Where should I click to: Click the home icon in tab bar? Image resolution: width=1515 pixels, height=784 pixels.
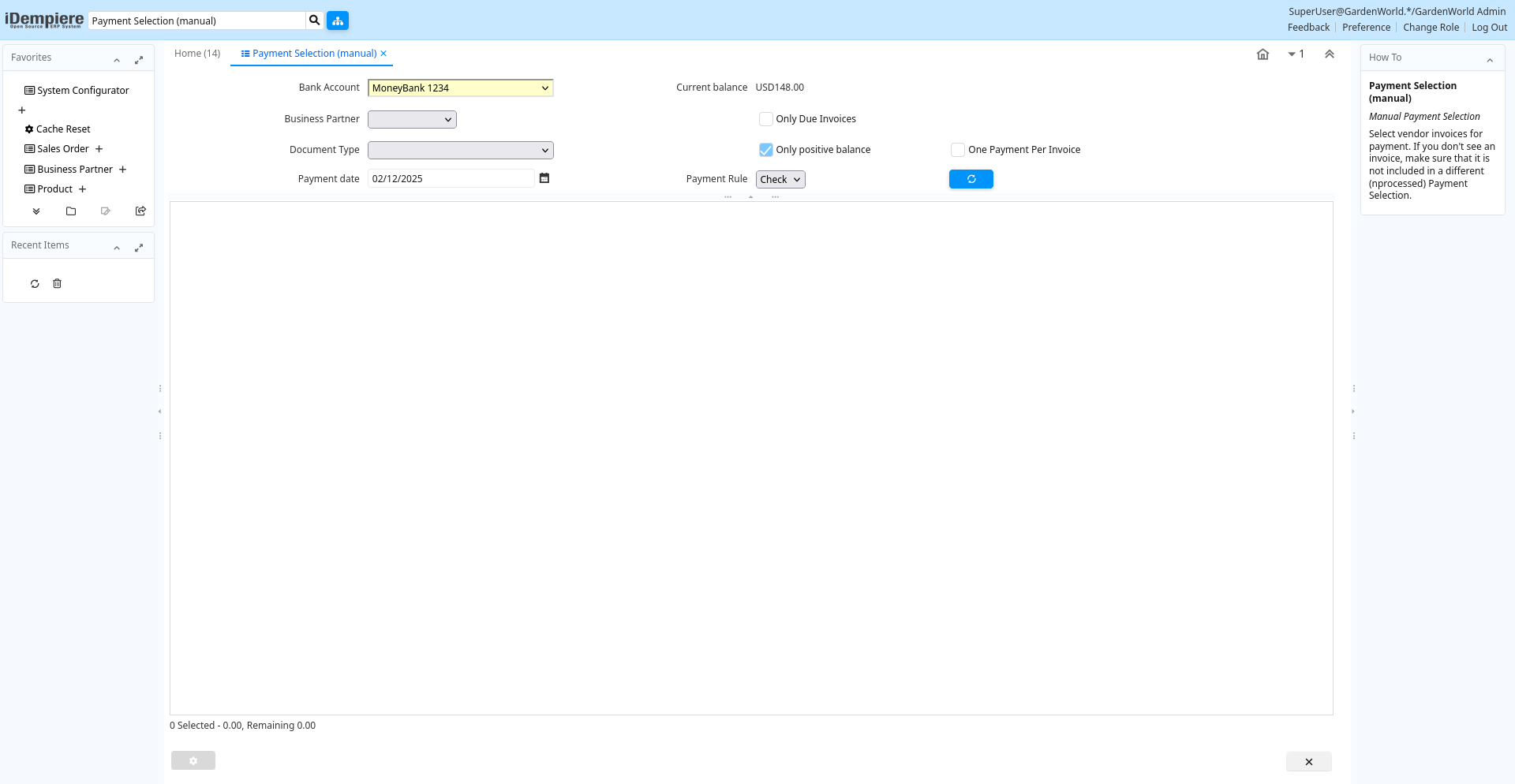coord(1262,54)
